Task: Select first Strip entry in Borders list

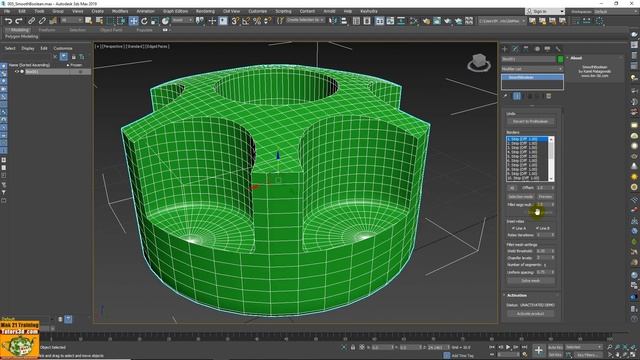Action: point(527,139)
